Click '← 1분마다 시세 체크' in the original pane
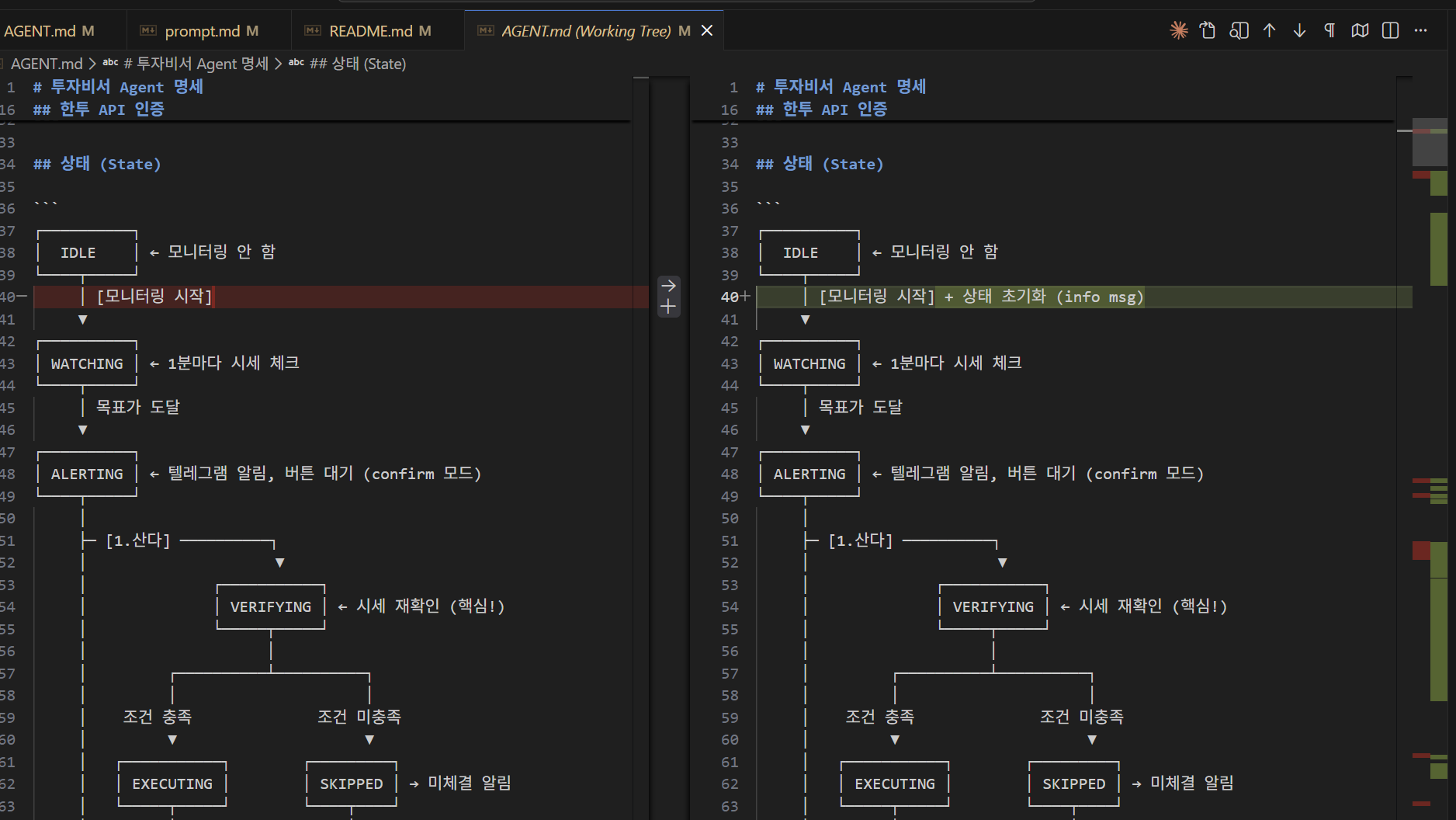The height and width of the screenshot is (820, 1456). [224, 363]
